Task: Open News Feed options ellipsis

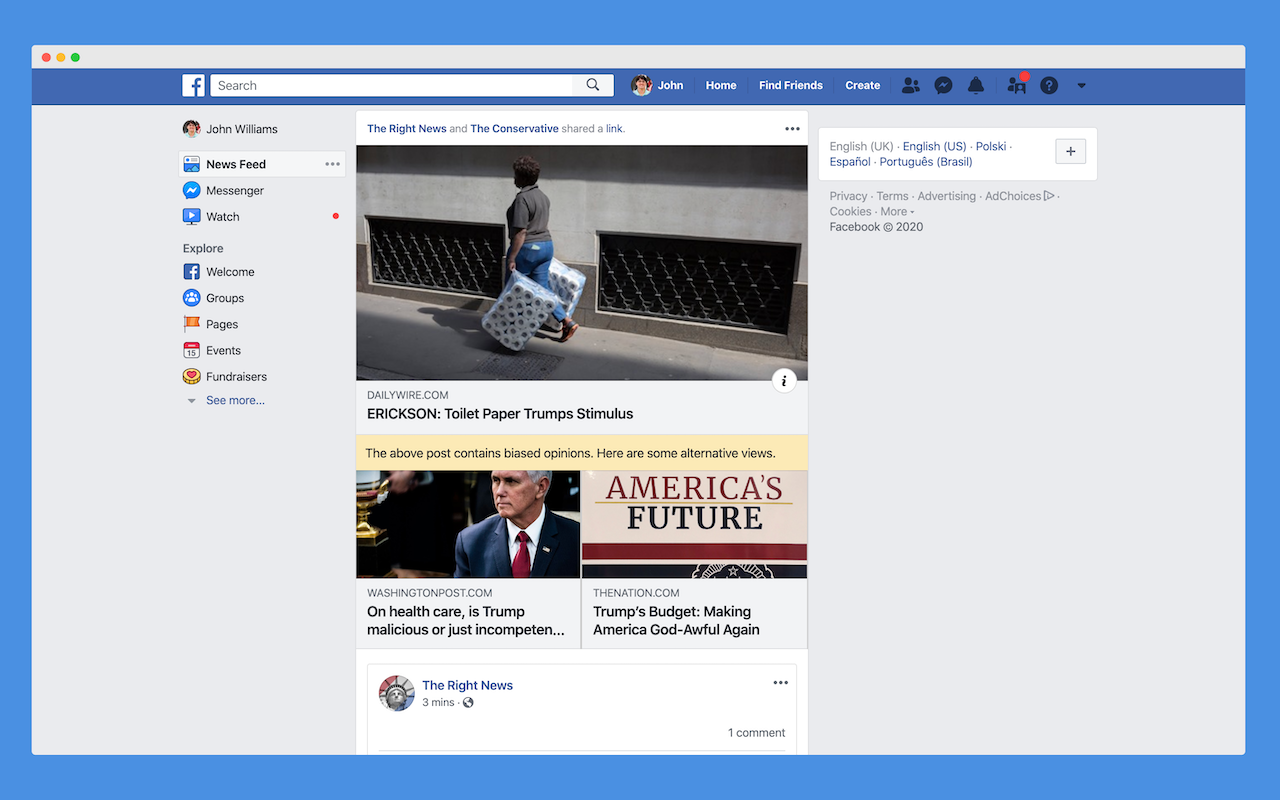Action: 332,164
